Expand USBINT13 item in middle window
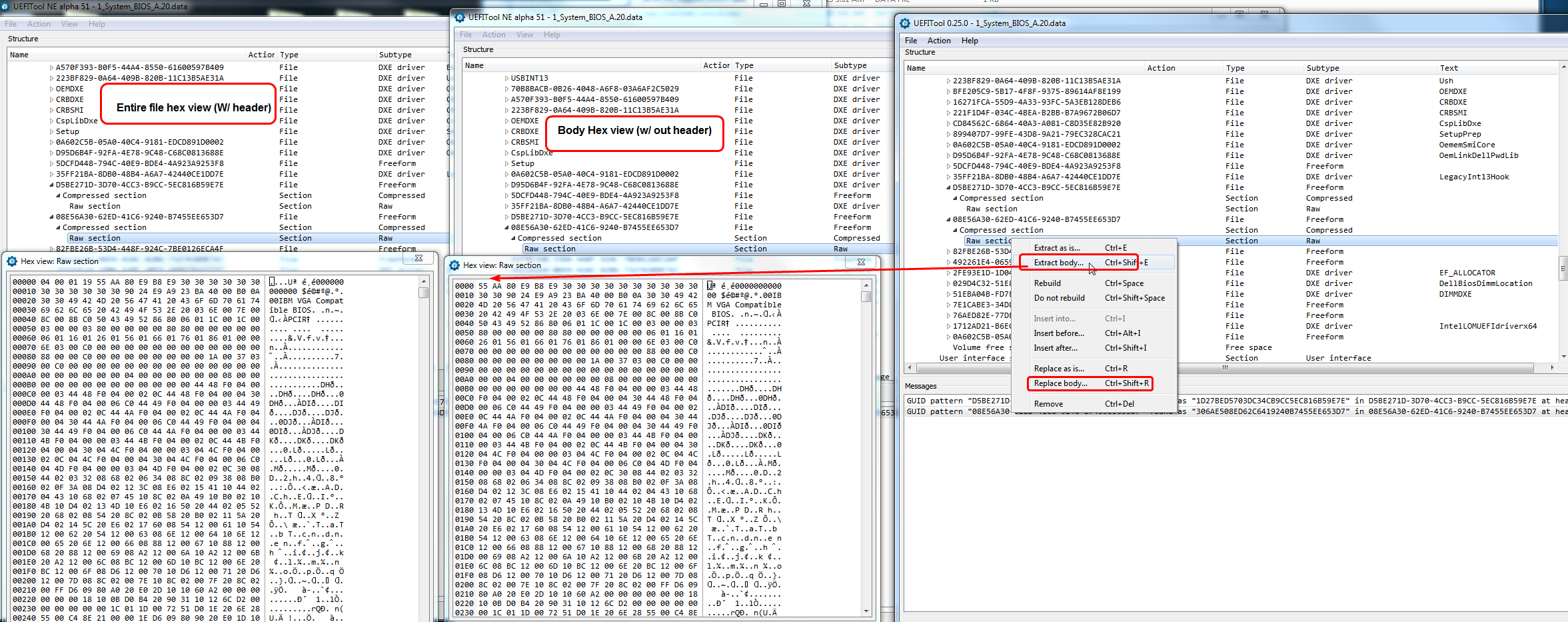1568x622 pixels. [x=506, y=78]
